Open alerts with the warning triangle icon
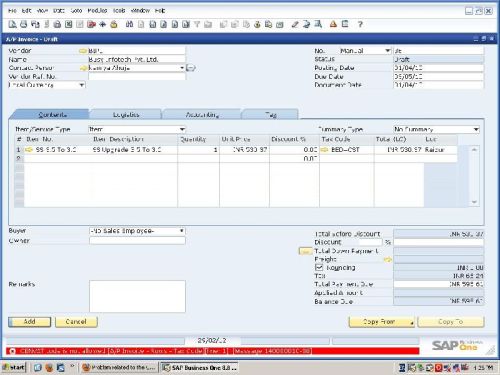The height and width of the screenshot is (375, 500). coord(333,24)
